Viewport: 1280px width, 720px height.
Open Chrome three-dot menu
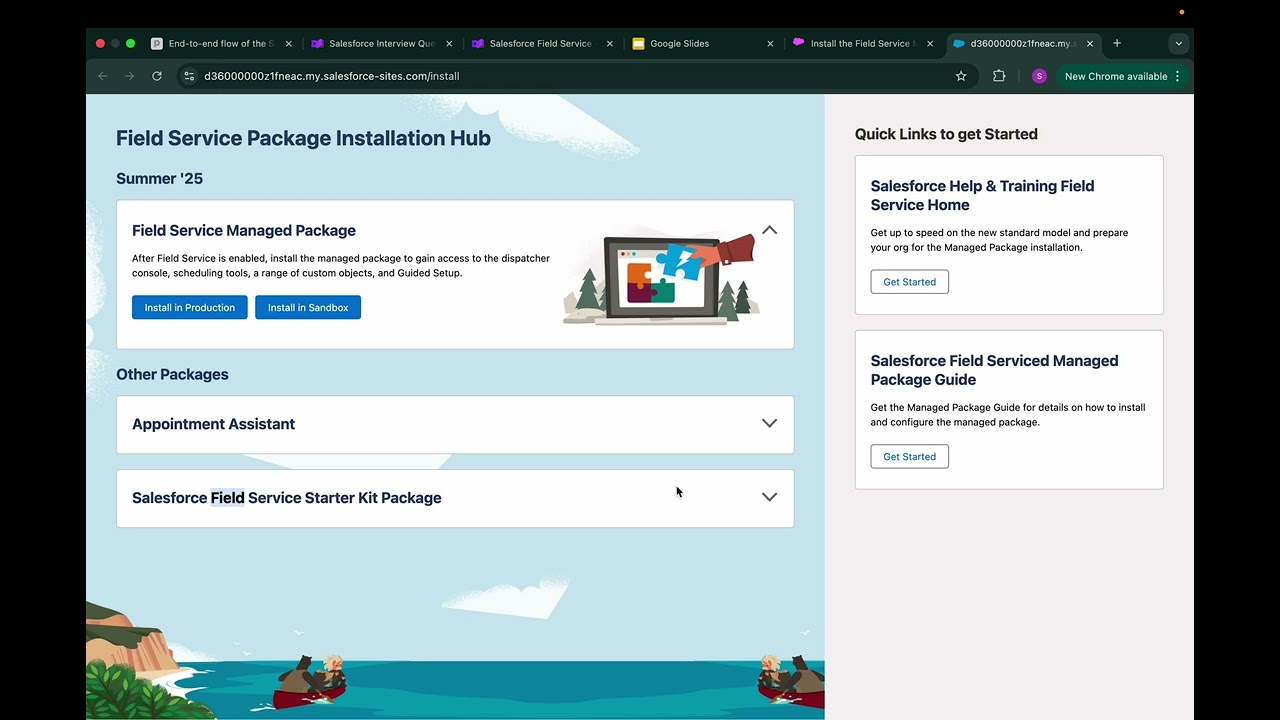pyautogui.click(x=1177, y=76)
